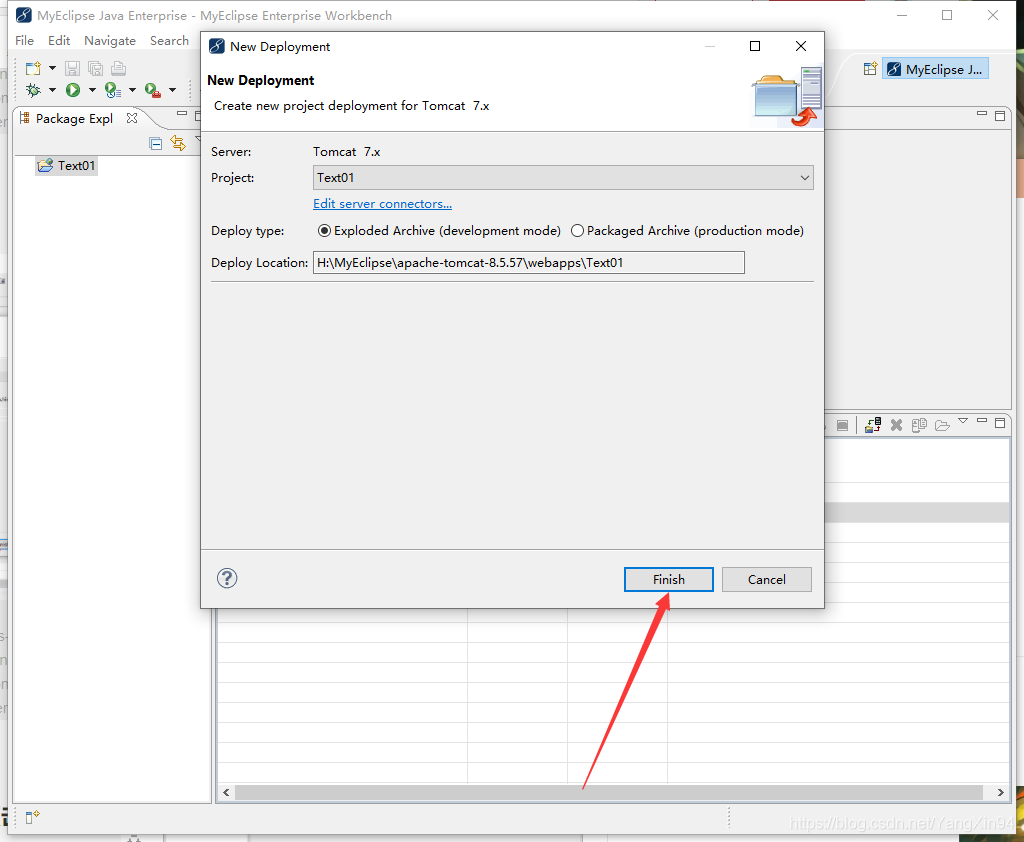Maximize the upper right editor panel

tap(1000, 116)
